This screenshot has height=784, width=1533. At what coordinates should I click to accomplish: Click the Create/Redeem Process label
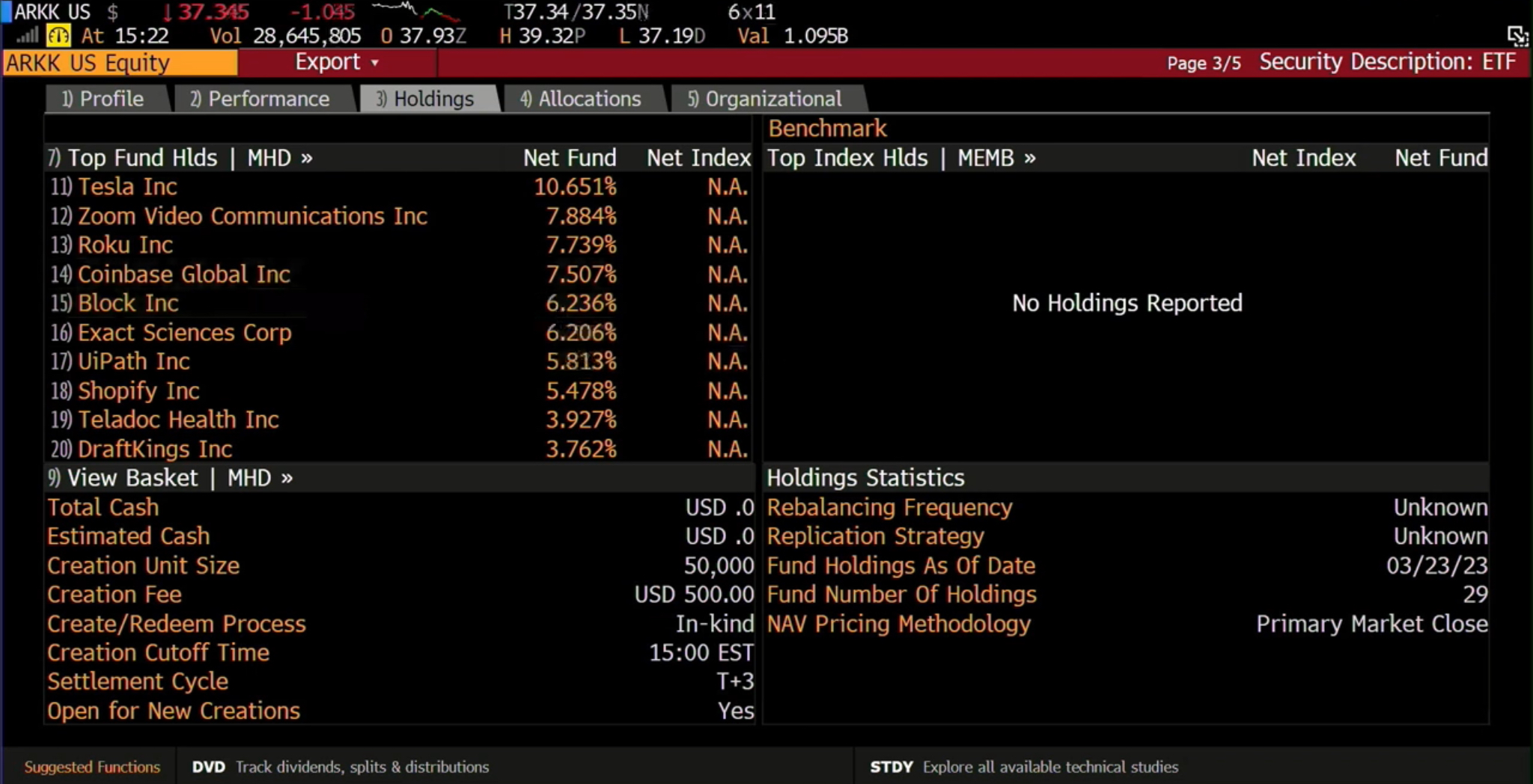pos(176,624)
